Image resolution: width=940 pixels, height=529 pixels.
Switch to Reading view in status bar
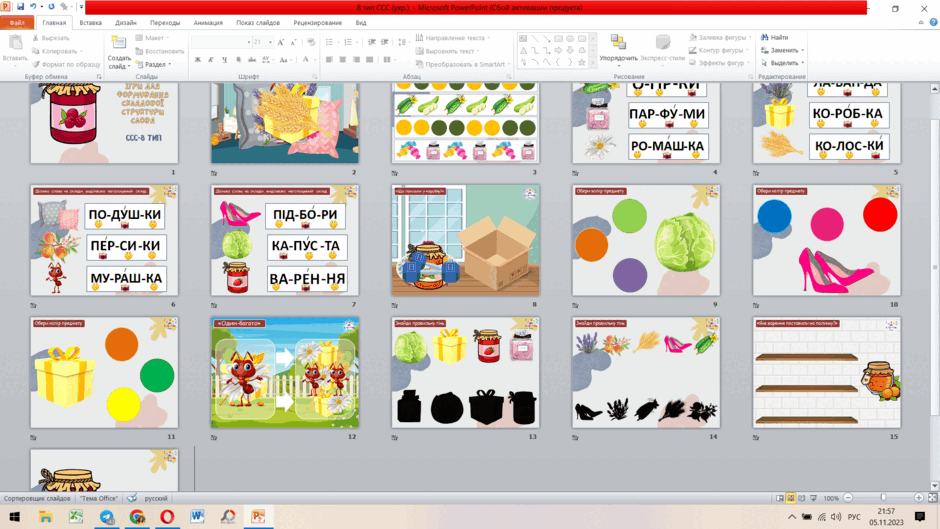(802, 498)
